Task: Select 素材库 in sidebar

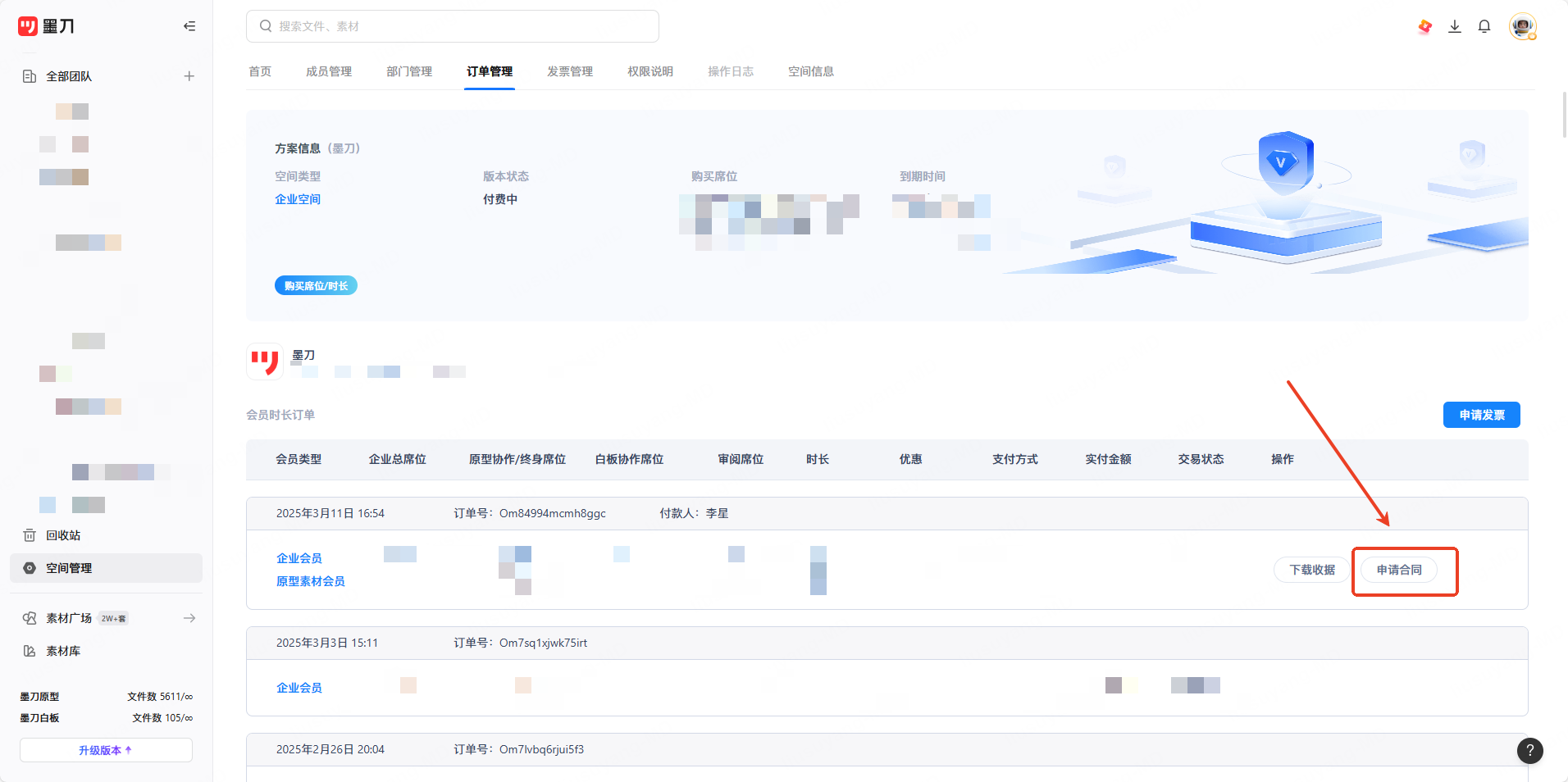Action: 63,651
